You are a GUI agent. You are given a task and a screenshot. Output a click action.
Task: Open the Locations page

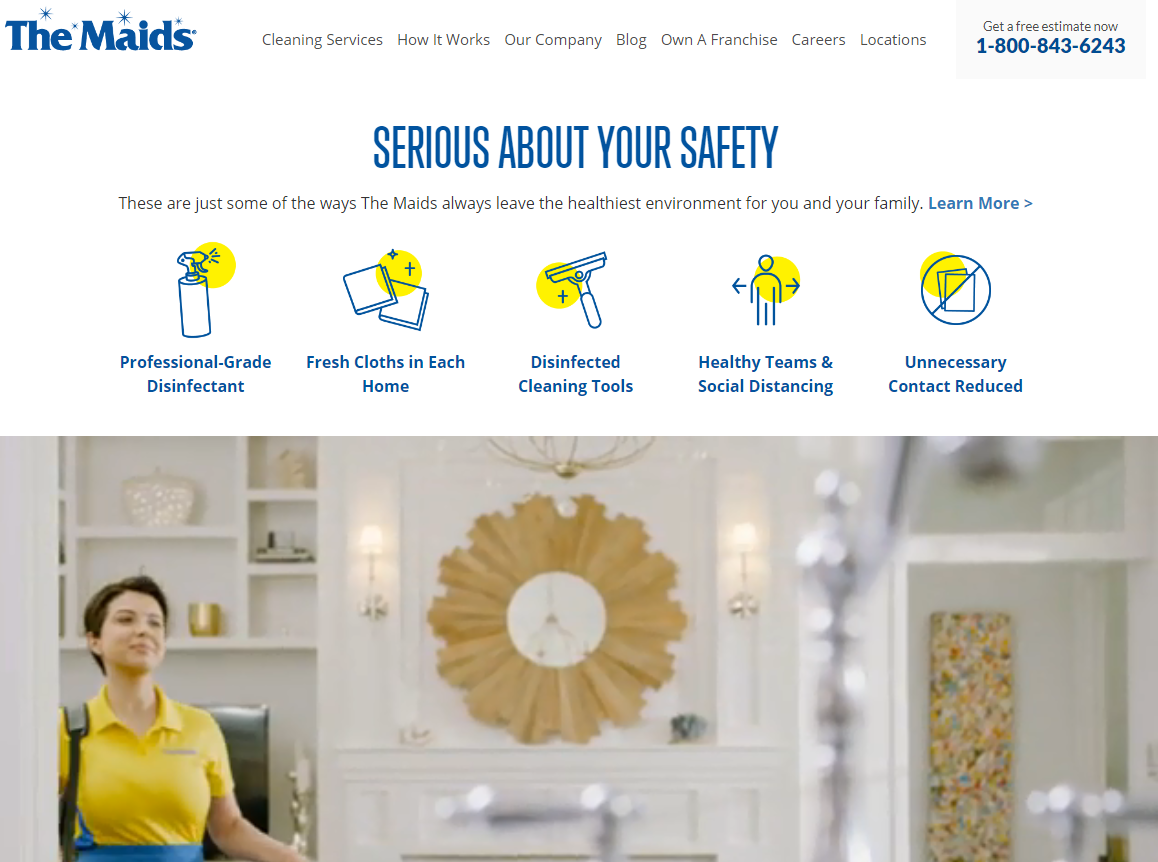coord(892,40)
